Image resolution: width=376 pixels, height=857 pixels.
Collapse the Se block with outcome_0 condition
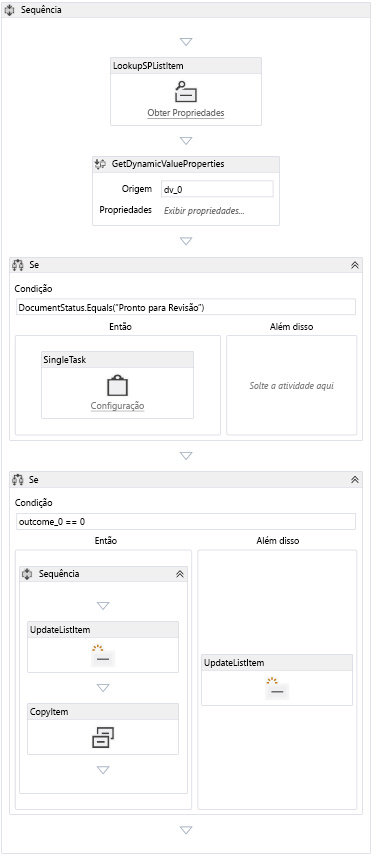point(355,479)
